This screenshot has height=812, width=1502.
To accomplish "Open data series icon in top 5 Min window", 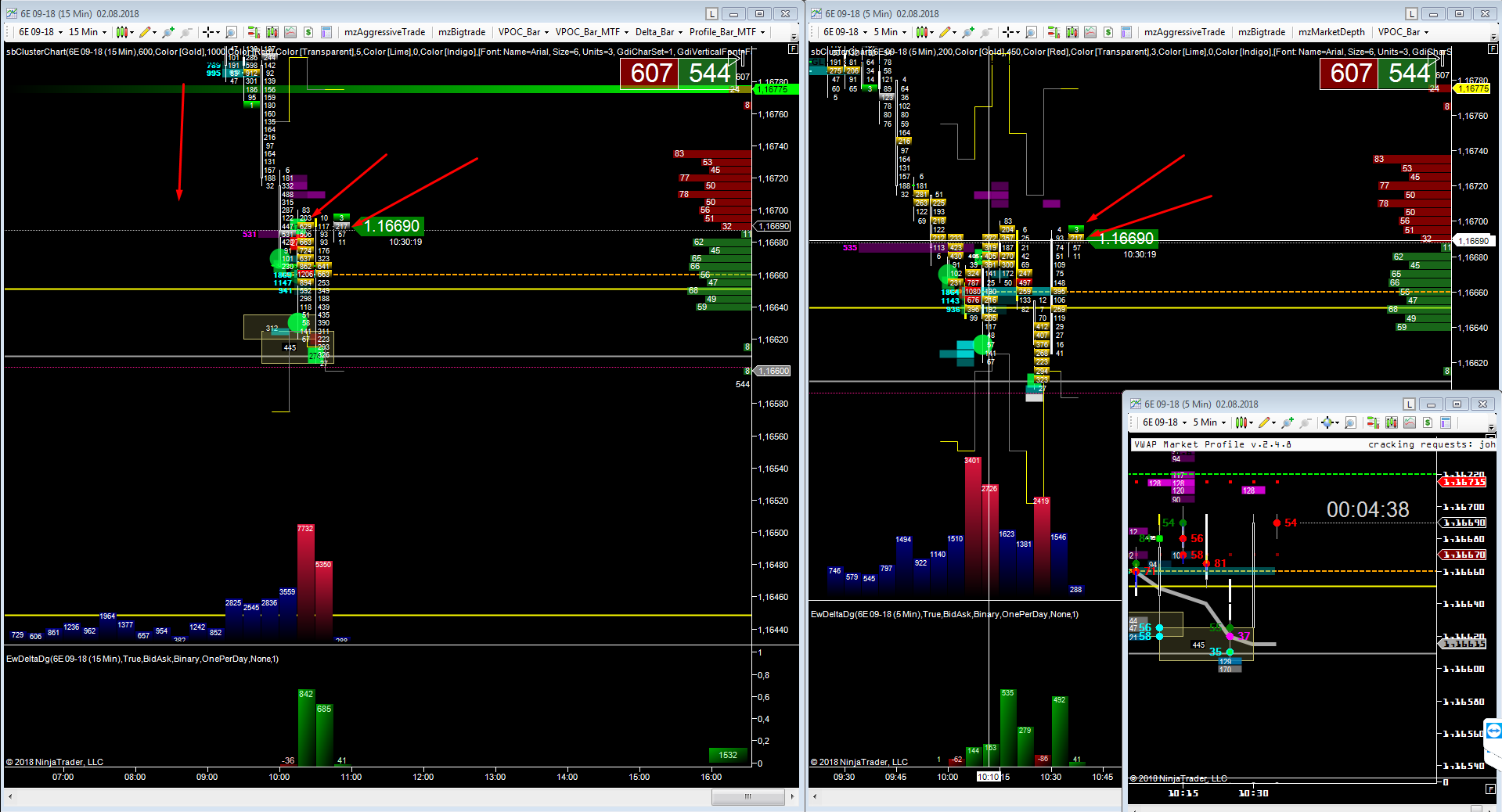I will click(1072, 32).
